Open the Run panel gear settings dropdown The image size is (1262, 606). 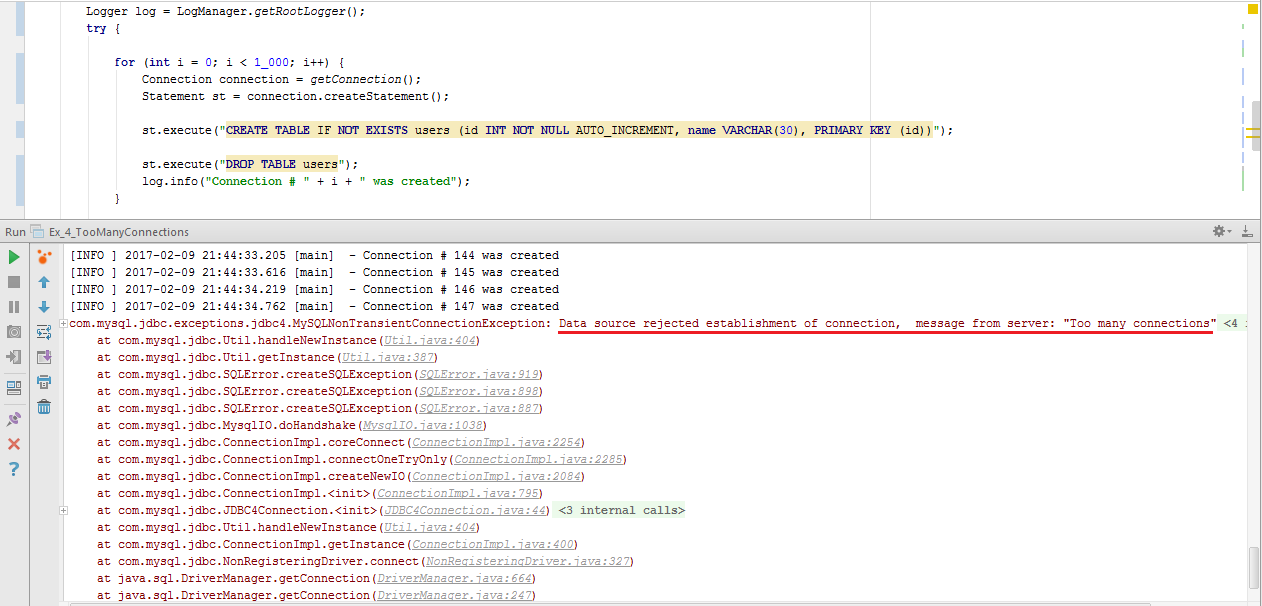pyautogui.click(x=1221, y=231)
